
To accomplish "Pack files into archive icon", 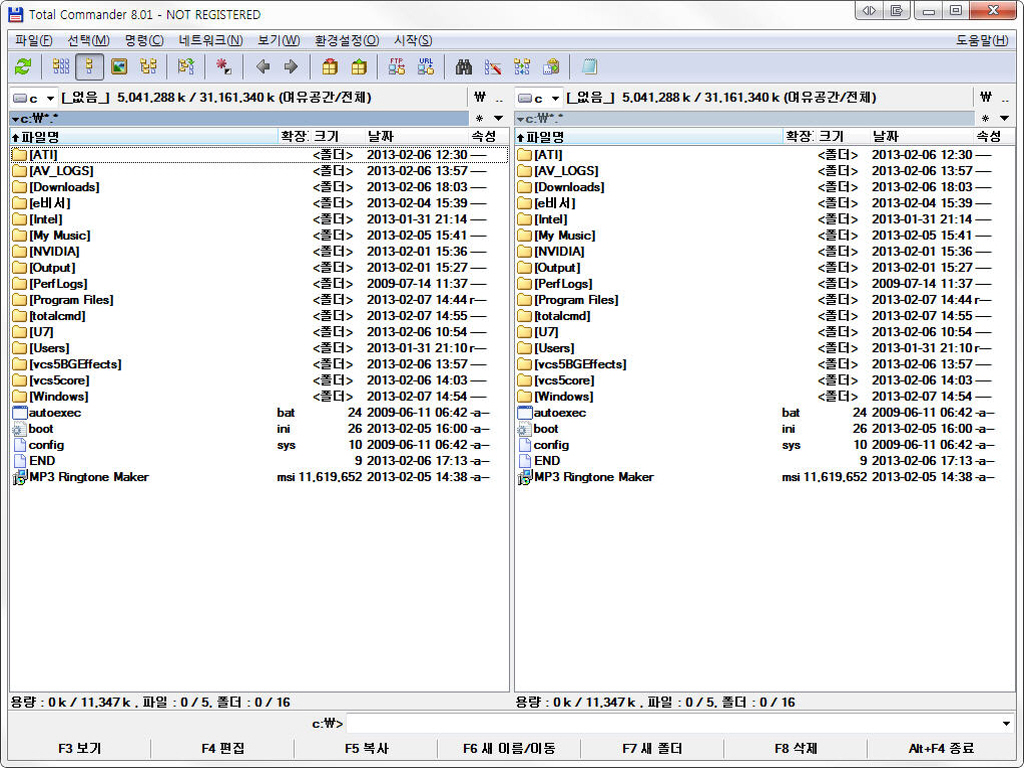I will tap(330, 67).
